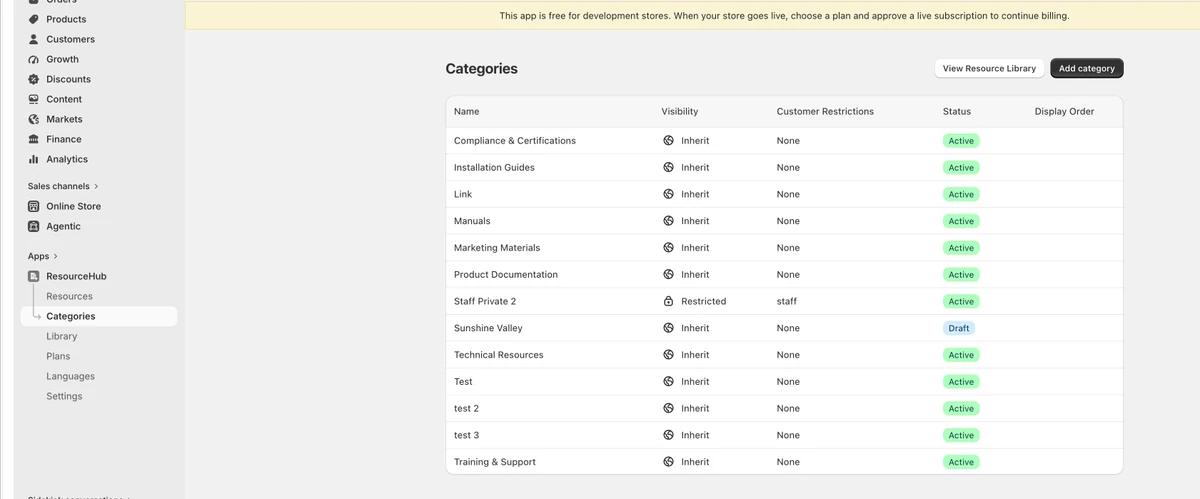Click globe icon in Training & Support row
Viewport: 1200px width, 499px height.
pos(668,462)
